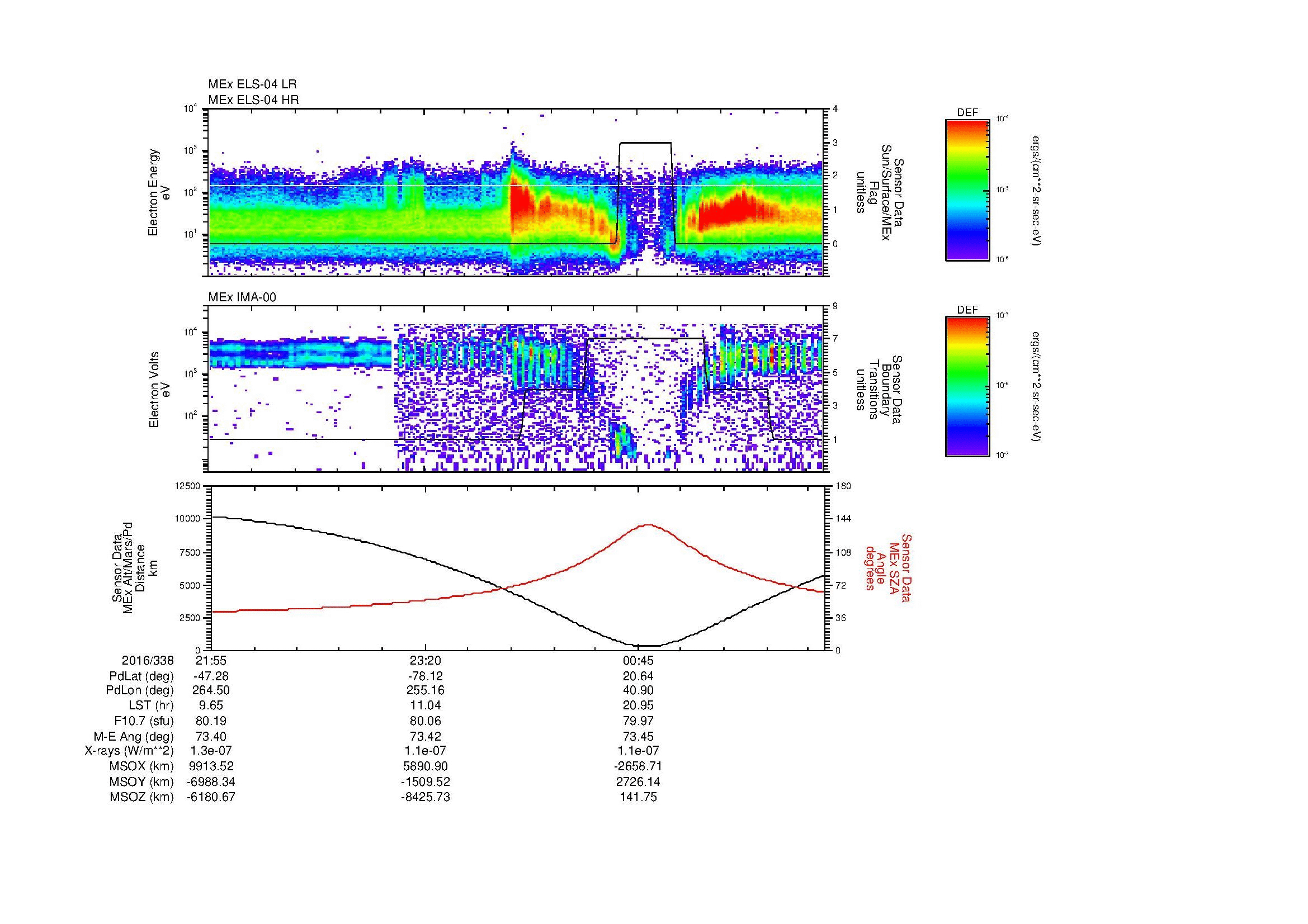This screenshot has height=924, width=1308.
Task: Select the 'MEx ELS-04 LR' plot title
Action: pyautogui.click(x=252, y=84)
